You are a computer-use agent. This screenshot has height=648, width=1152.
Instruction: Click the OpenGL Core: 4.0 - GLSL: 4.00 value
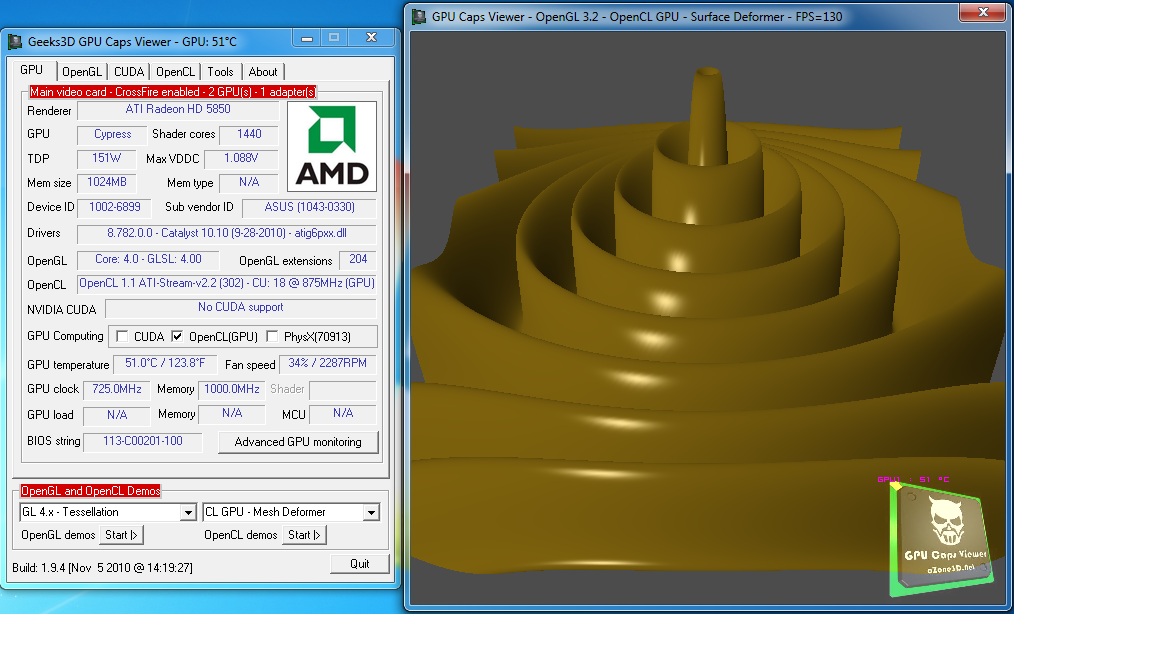coord(148,259)
